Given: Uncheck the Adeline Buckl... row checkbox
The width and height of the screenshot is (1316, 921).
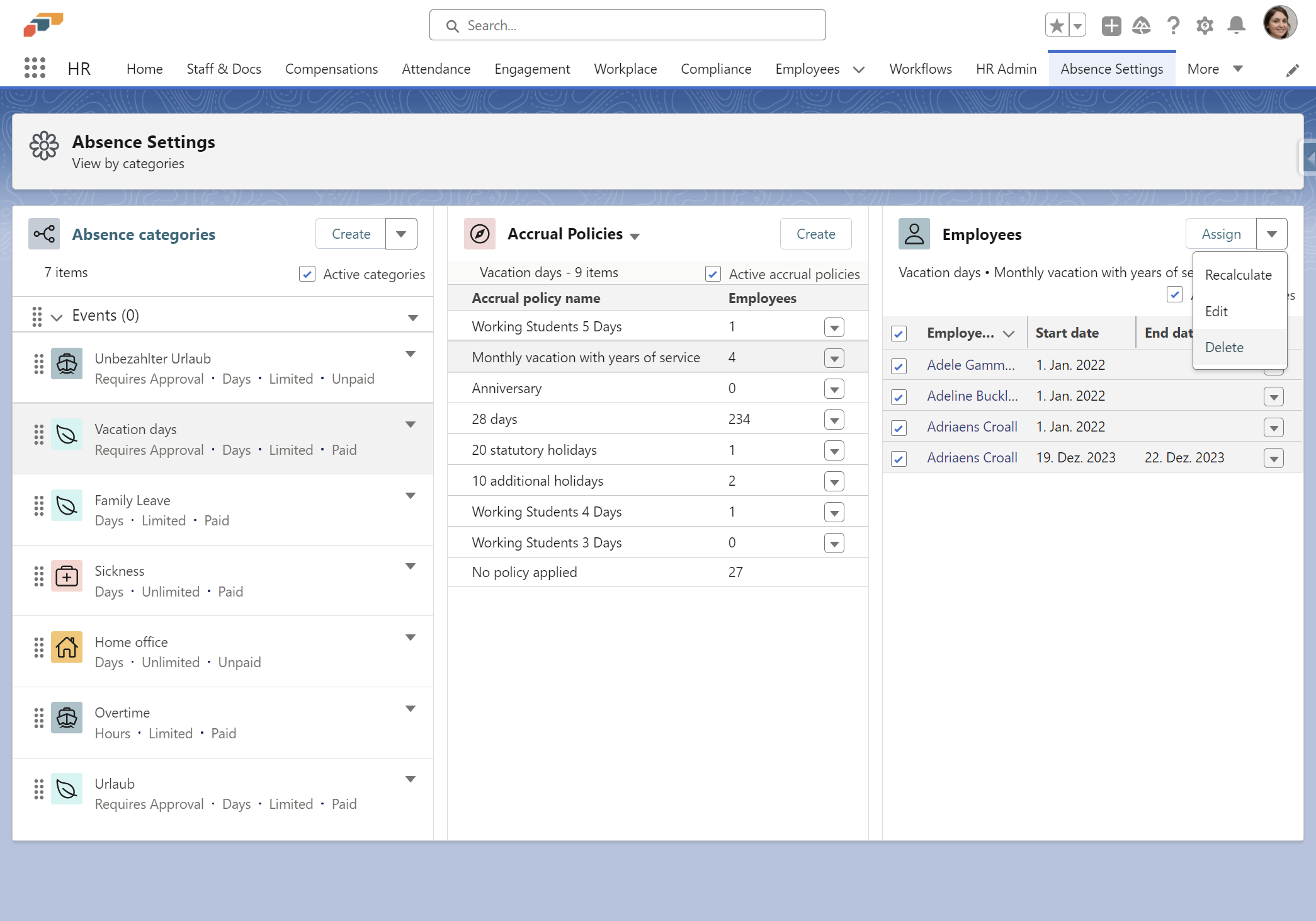Looking at the screenshot, I should click(899, 397).
